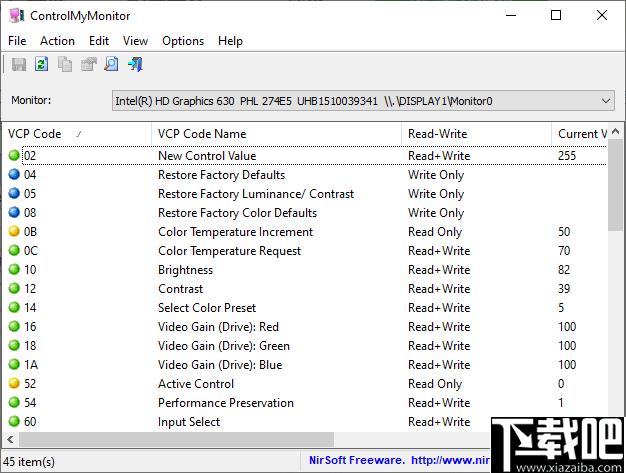Select the Input Select row

(305, 422)
